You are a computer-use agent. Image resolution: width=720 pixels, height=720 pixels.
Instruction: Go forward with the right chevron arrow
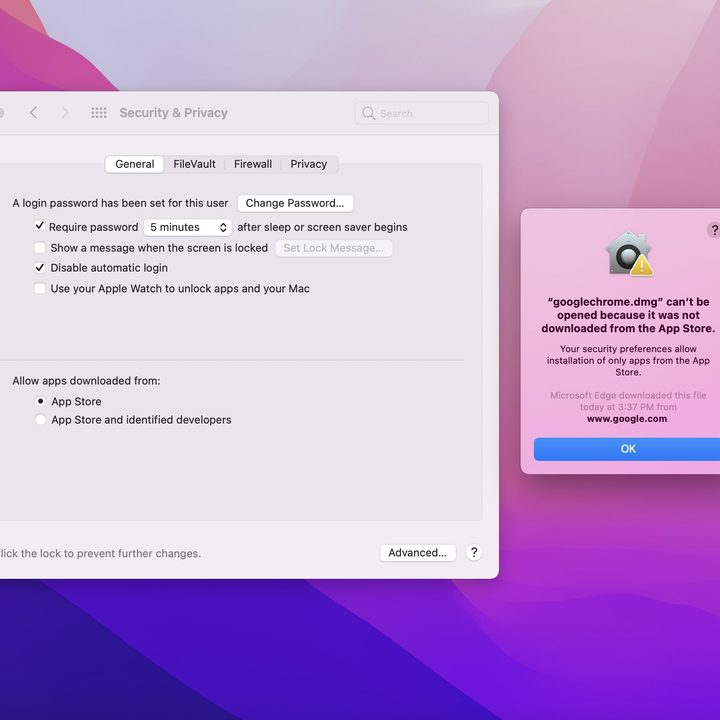tap(65, 112)
